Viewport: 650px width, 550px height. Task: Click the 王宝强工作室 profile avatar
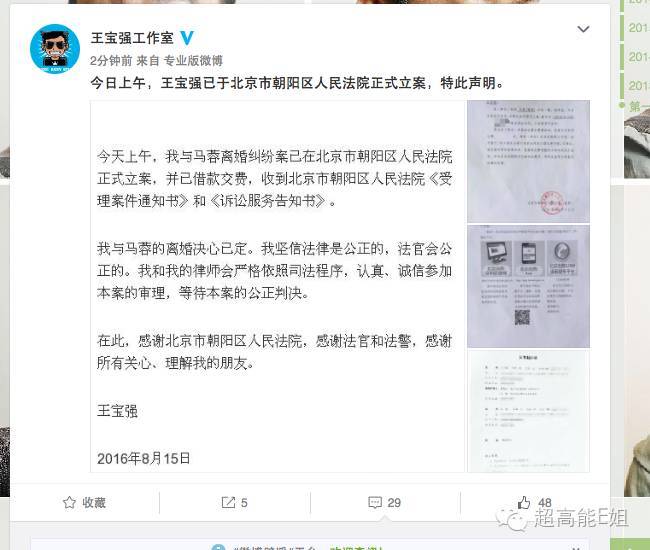click(x=55, y=49)
